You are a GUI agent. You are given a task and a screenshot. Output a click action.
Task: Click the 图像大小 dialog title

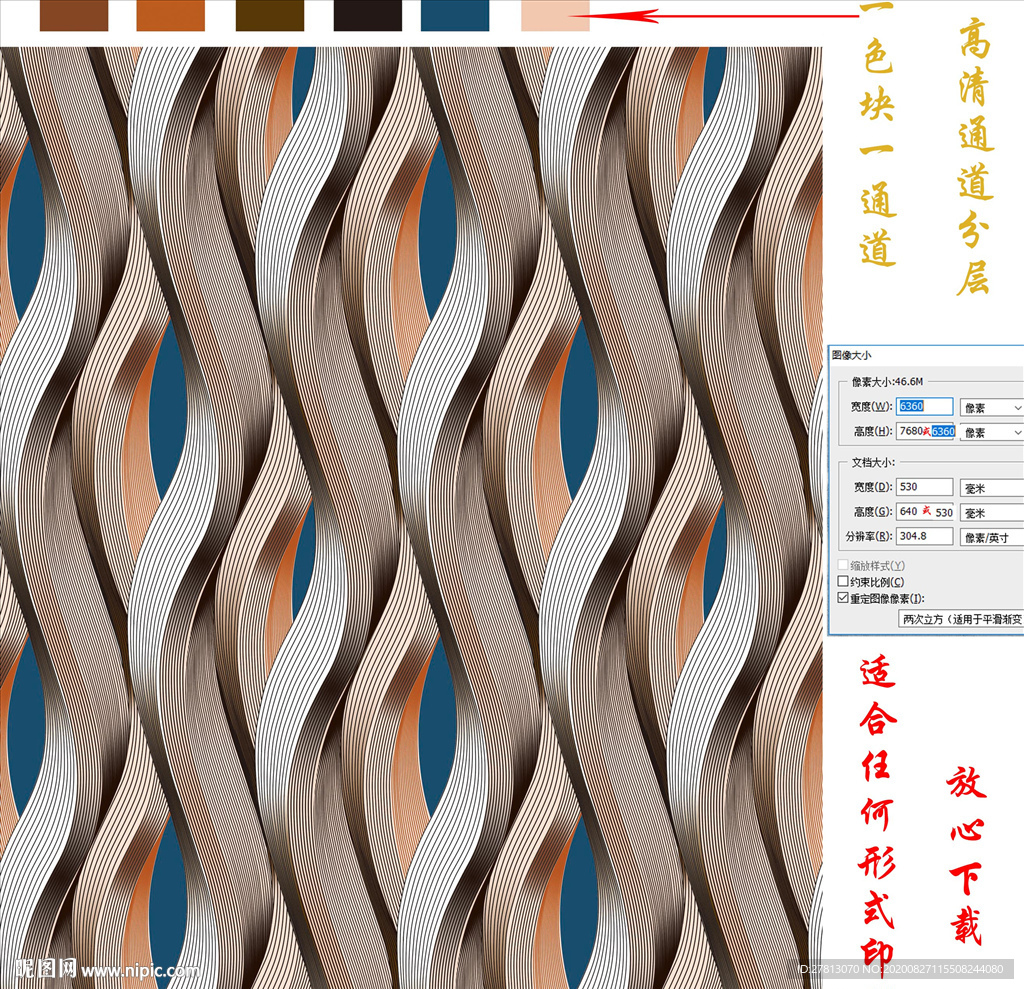pos(851,355)
